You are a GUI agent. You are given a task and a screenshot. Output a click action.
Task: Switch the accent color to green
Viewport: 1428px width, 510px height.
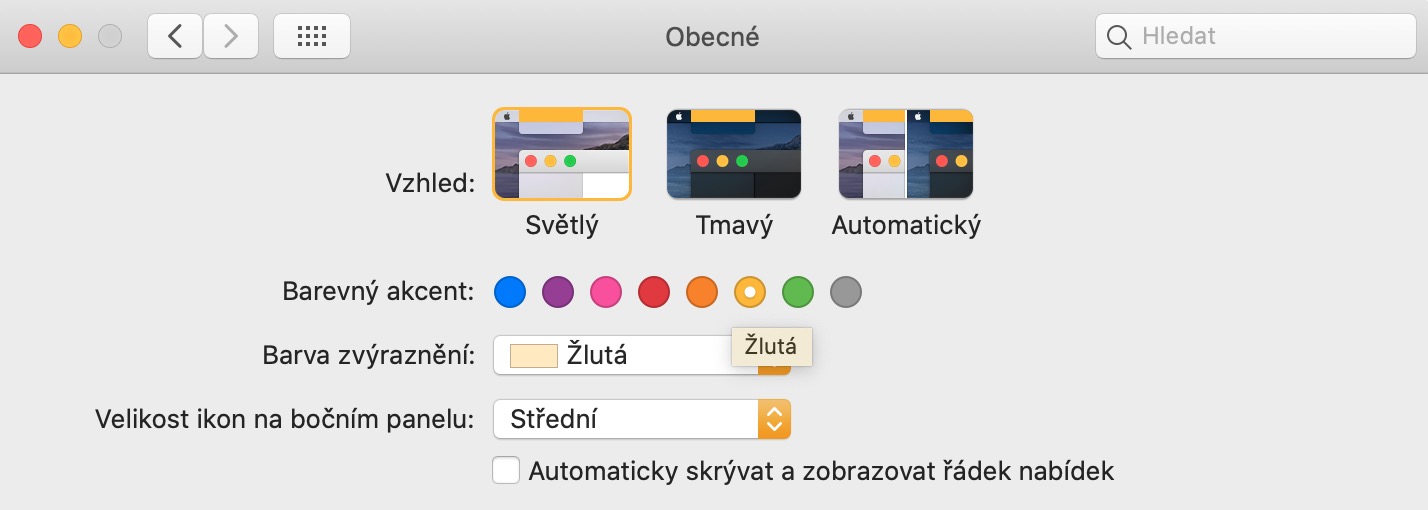(798, 293)
